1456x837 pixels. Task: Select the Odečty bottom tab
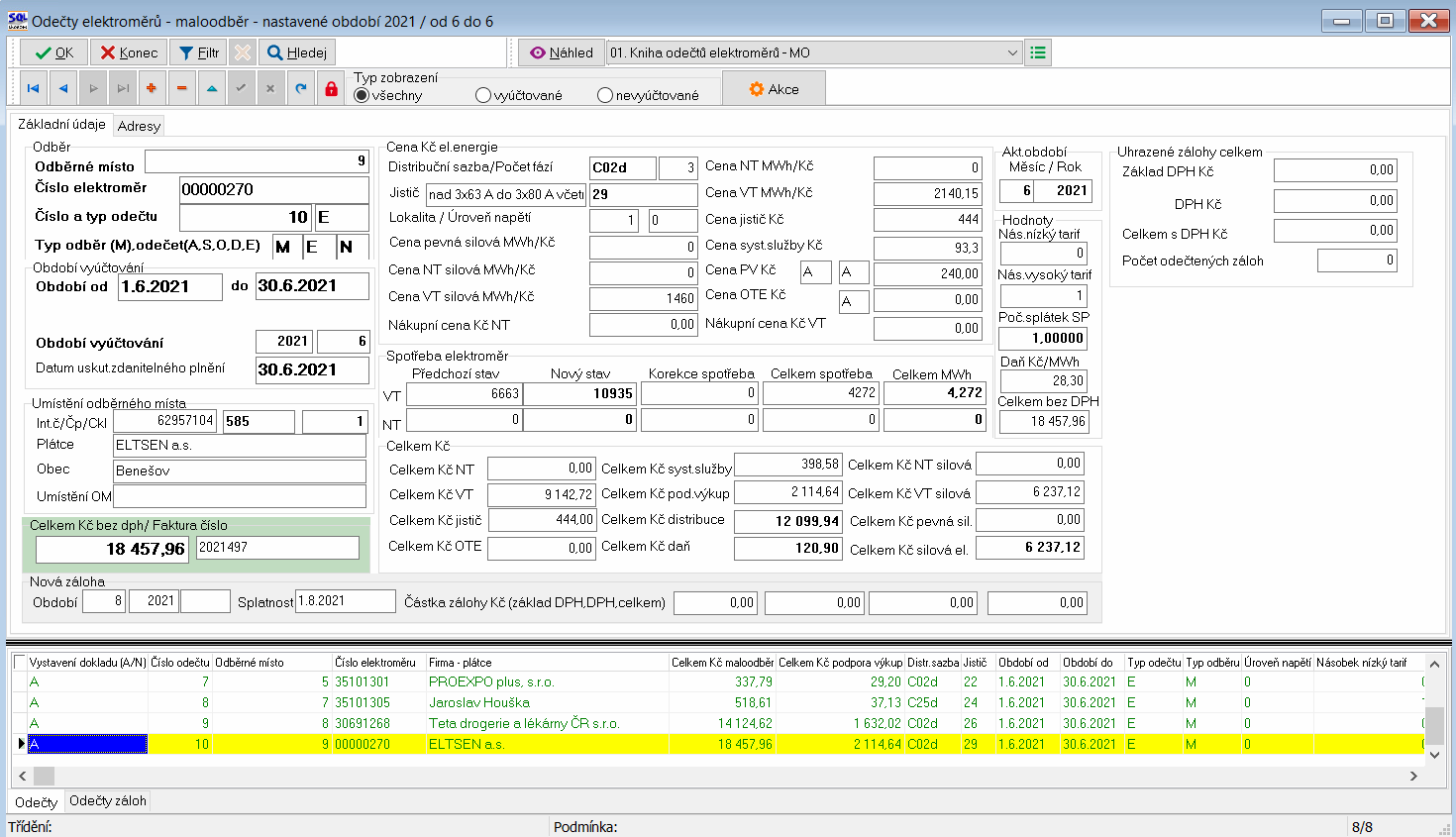(37, 802)
